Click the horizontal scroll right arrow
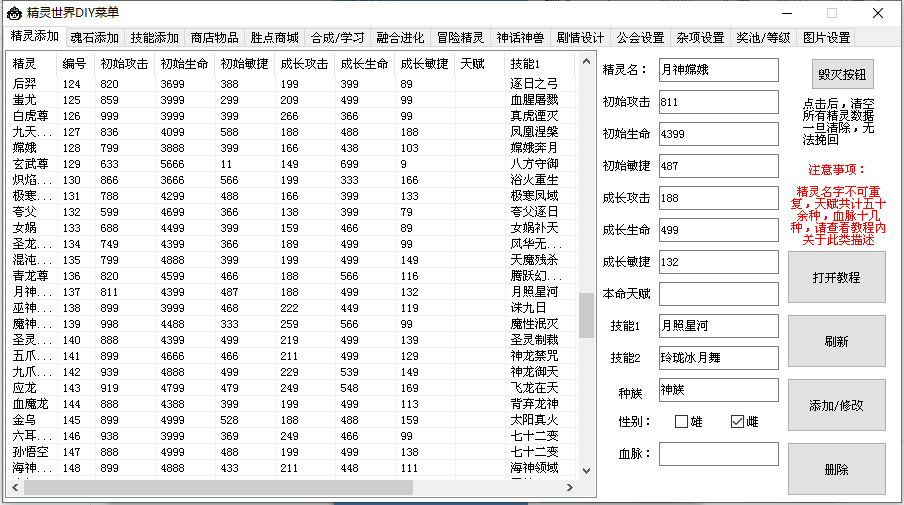904x505 pixels. pos(570,488)
